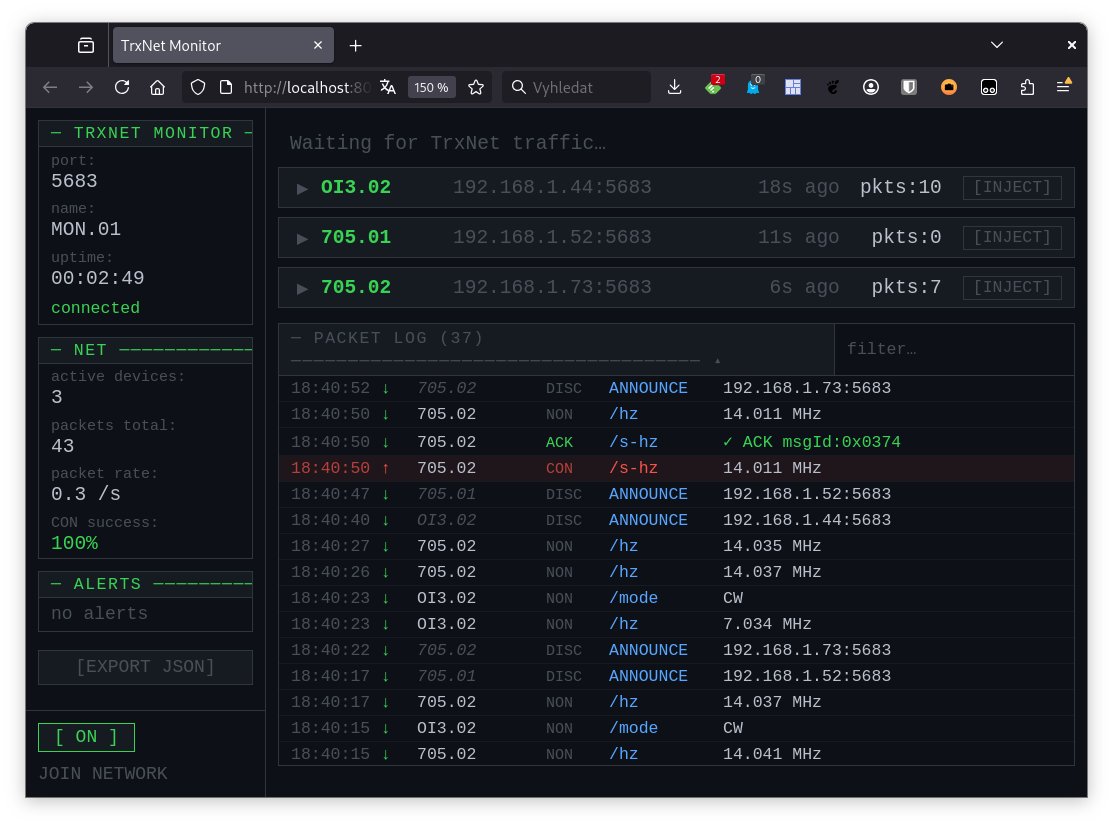The width and height of the screenshot is (1113, 826).
Task: Expand the 705.02 device row
Action: click(x=302, y=288)
